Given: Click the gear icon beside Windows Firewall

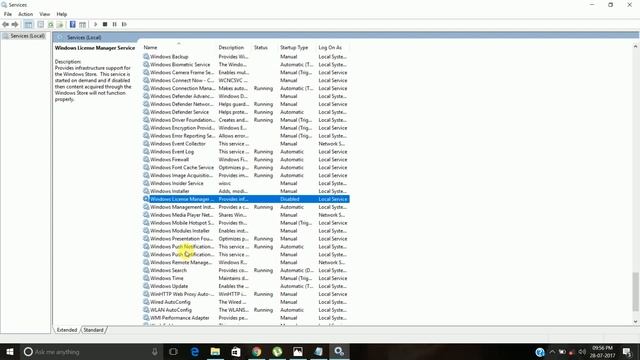Looking at the screenshot, I should (x=146, y=160).
